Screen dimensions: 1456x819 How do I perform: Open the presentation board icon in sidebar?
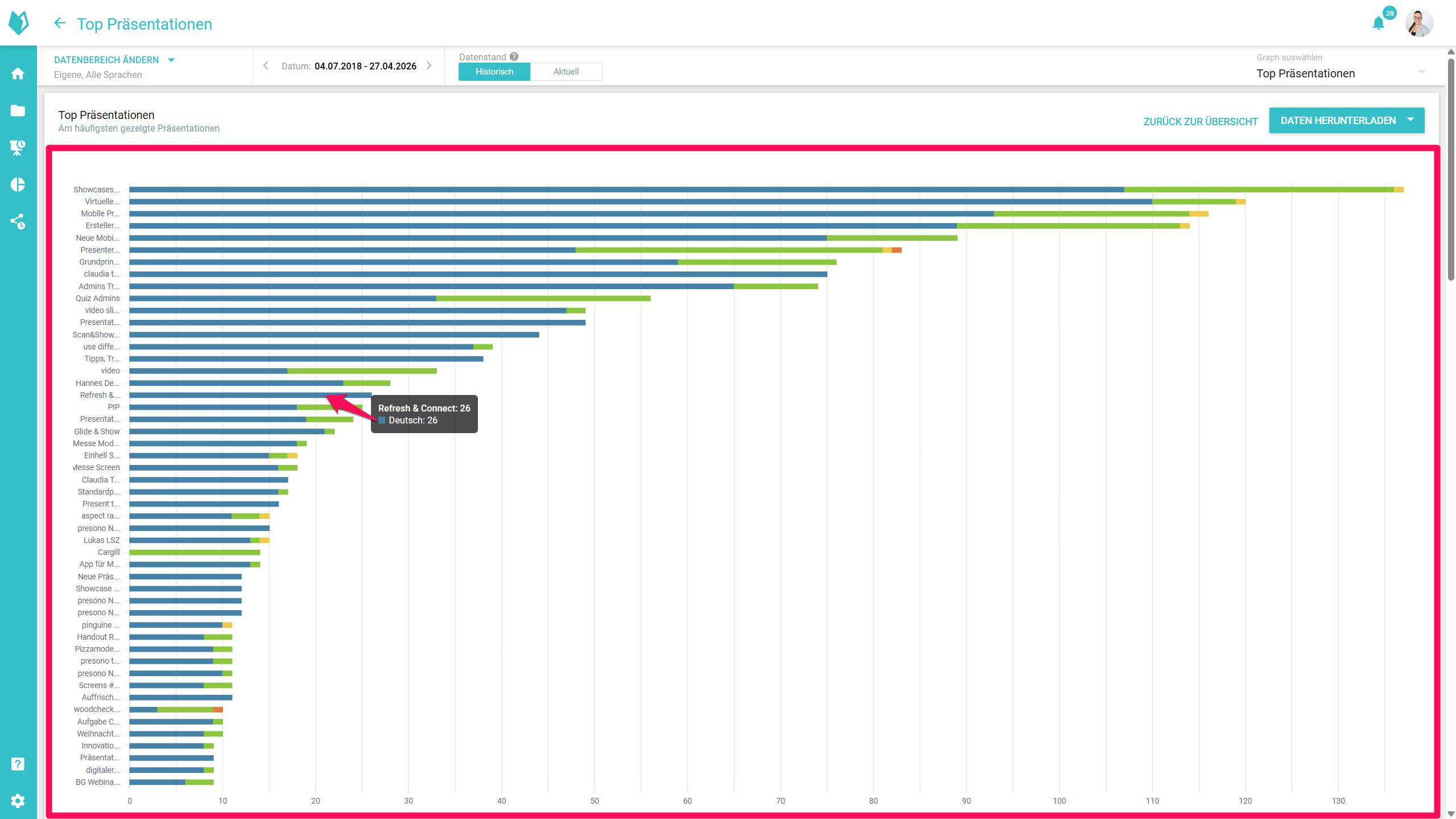18,147
